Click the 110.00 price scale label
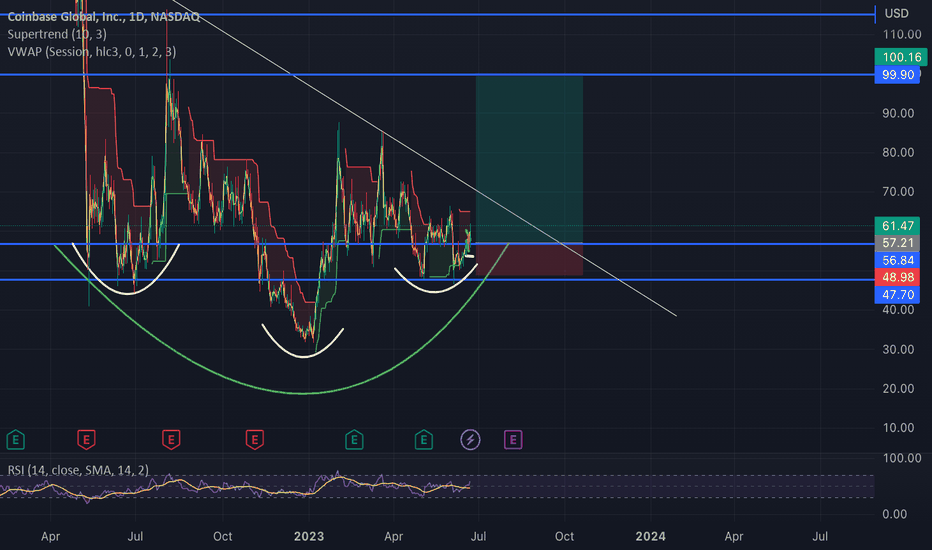 click(x=902, y=34)
